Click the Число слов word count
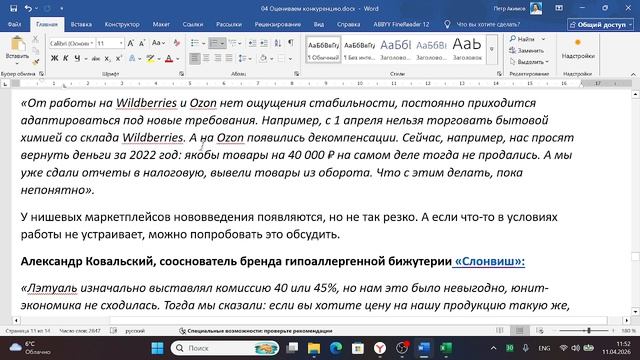This screenshot has height=360, width=640. click(80, 331)
